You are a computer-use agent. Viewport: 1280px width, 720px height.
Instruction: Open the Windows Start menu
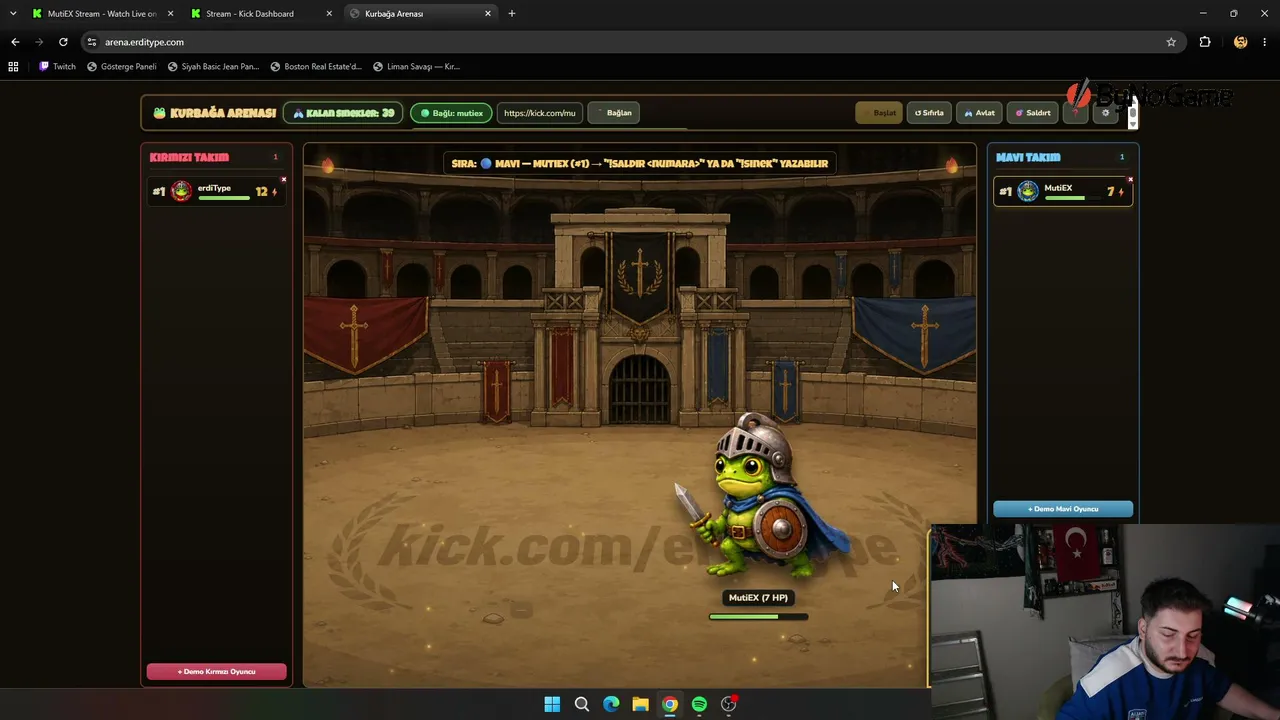pyautogui.click(x=552, y=704)
